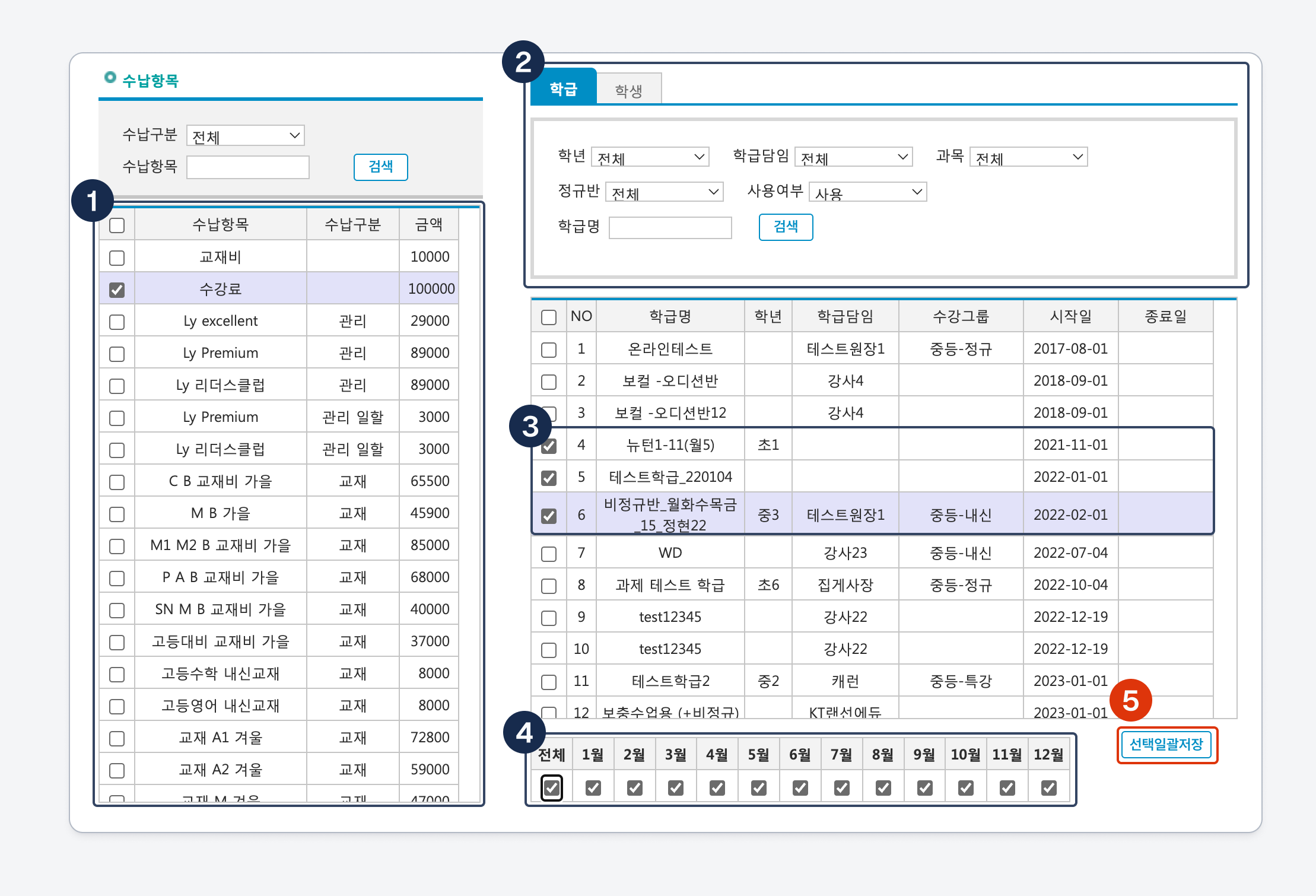Click 검색 button in 수납항목 panel
Screen dimensions: 1316x896
(x=380, y=167)
